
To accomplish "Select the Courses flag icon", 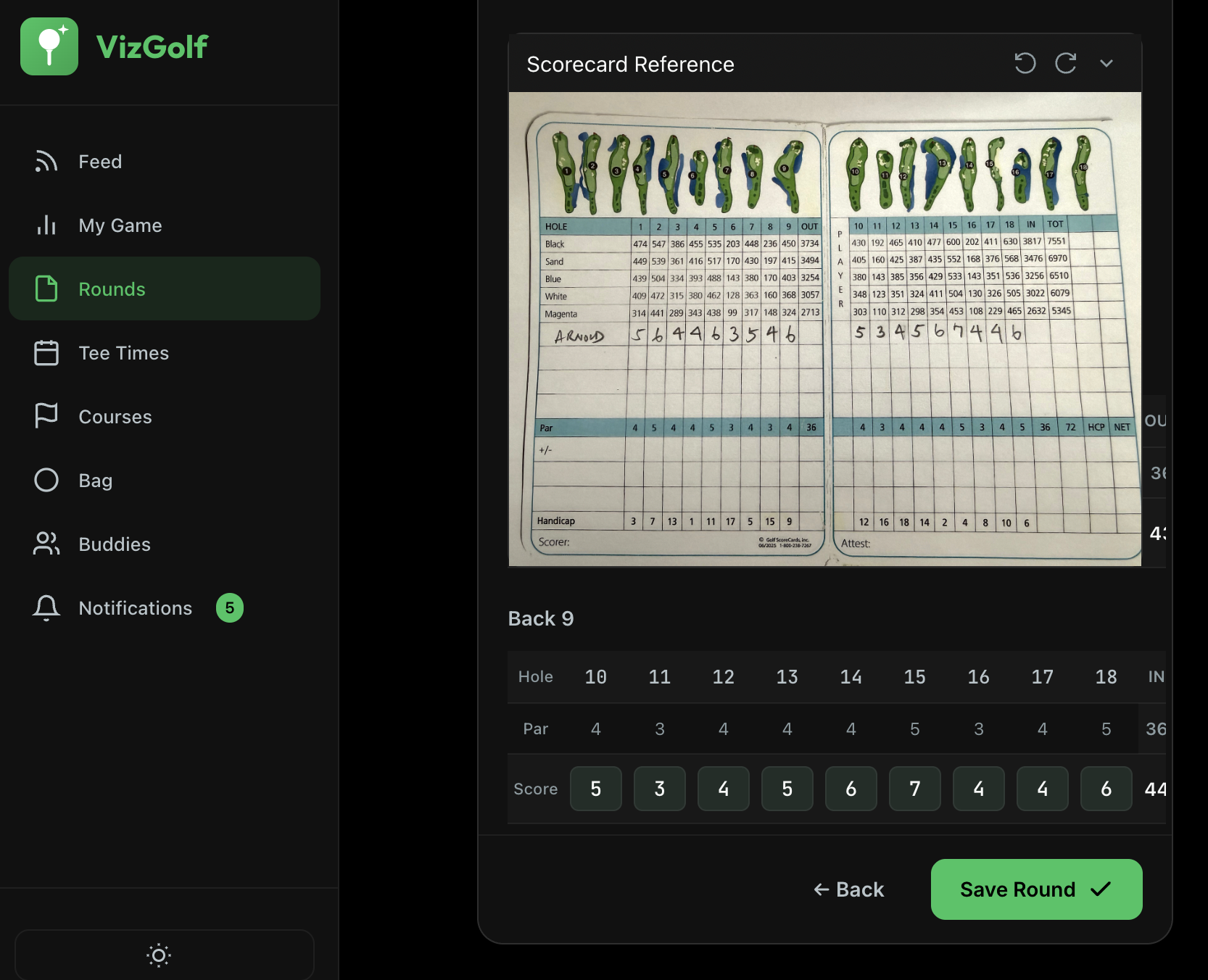I will coord(46,416).
